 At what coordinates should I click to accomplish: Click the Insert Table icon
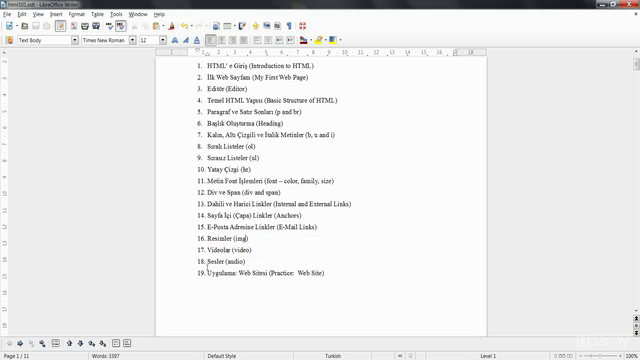[x=227, y=26]
